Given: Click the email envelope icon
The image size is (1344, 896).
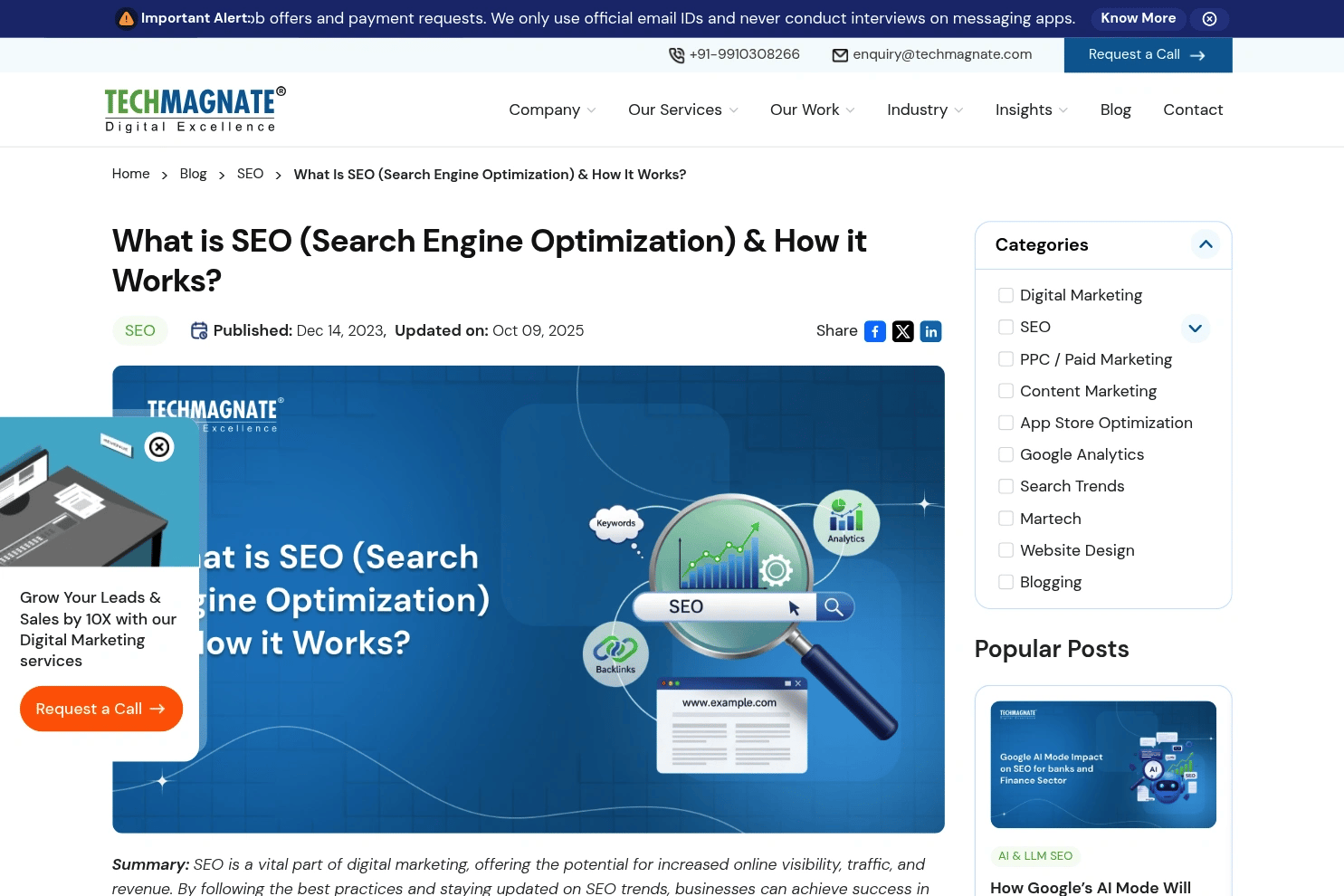Looking at the screenshot, I should (840, 55).
